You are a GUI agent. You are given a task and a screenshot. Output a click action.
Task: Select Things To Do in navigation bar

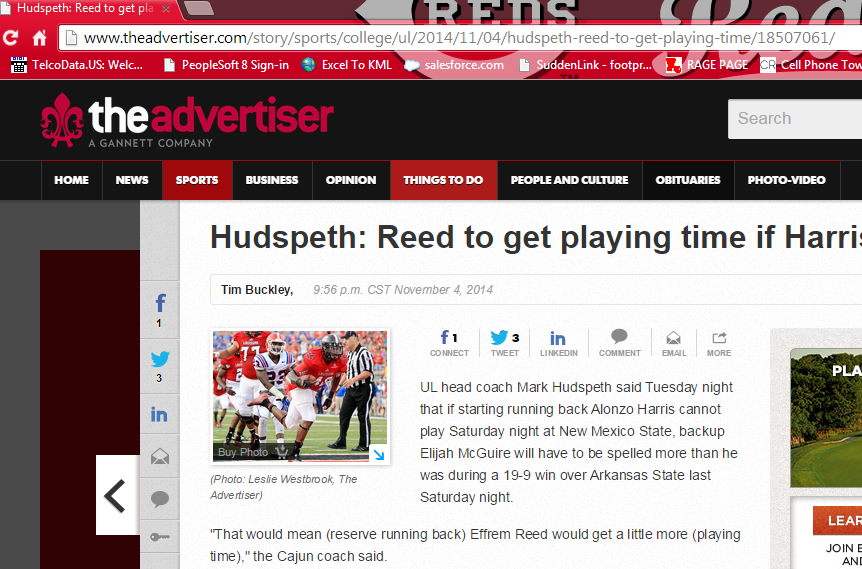(443, 180)
